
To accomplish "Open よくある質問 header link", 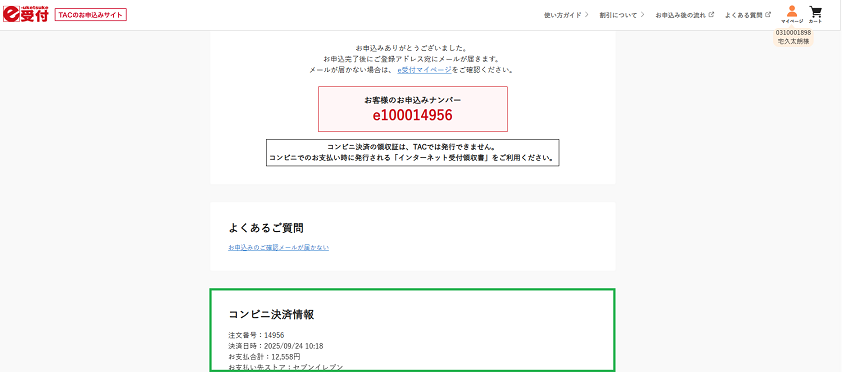I will coord(747,15).
